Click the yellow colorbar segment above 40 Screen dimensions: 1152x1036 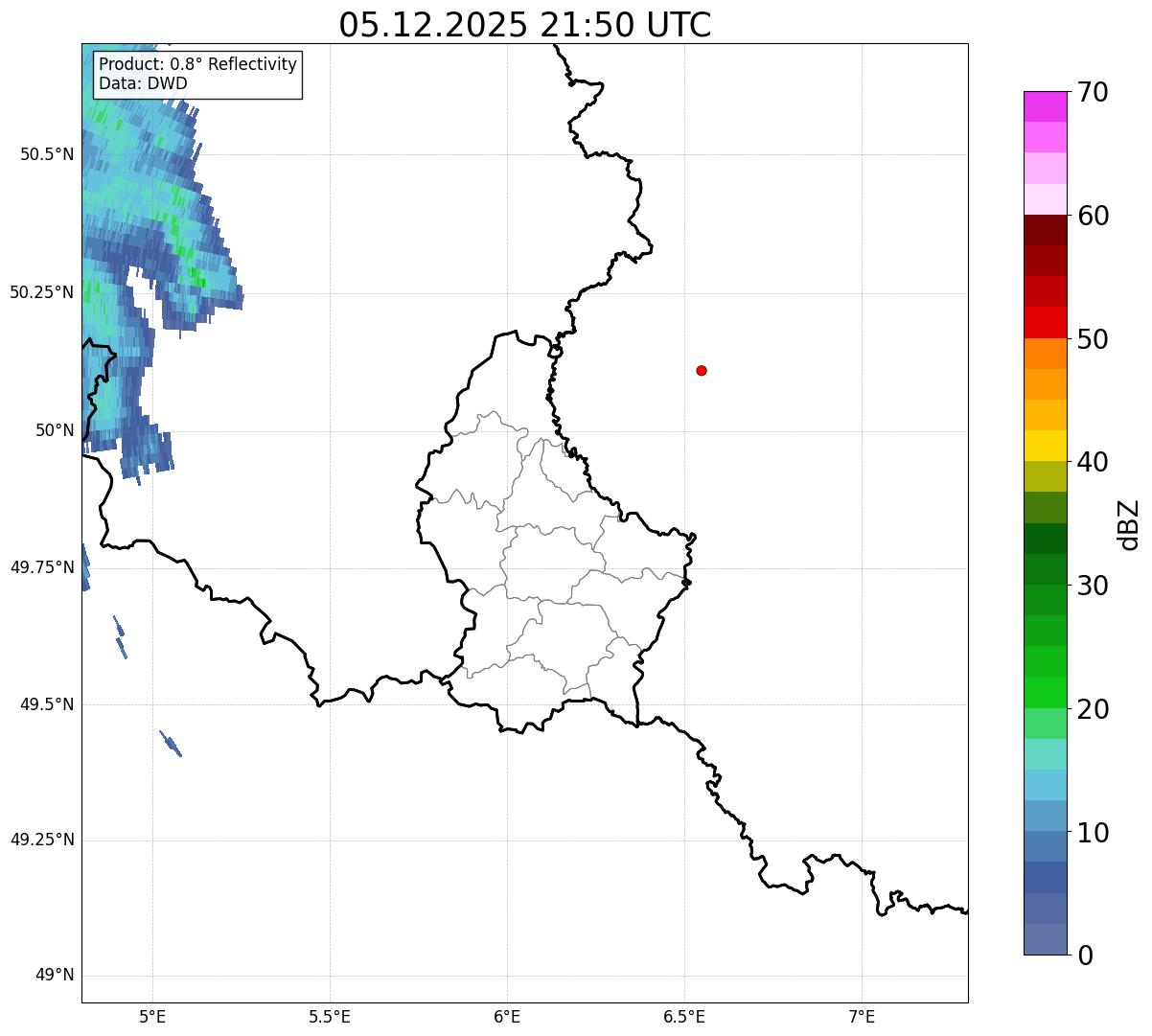[1045, 446]
